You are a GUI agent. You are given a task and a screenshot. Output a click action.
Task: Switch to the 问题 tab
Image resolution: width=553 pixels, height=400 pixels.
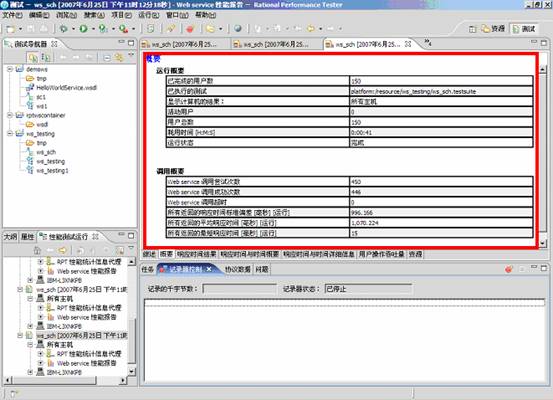[262, 269]
